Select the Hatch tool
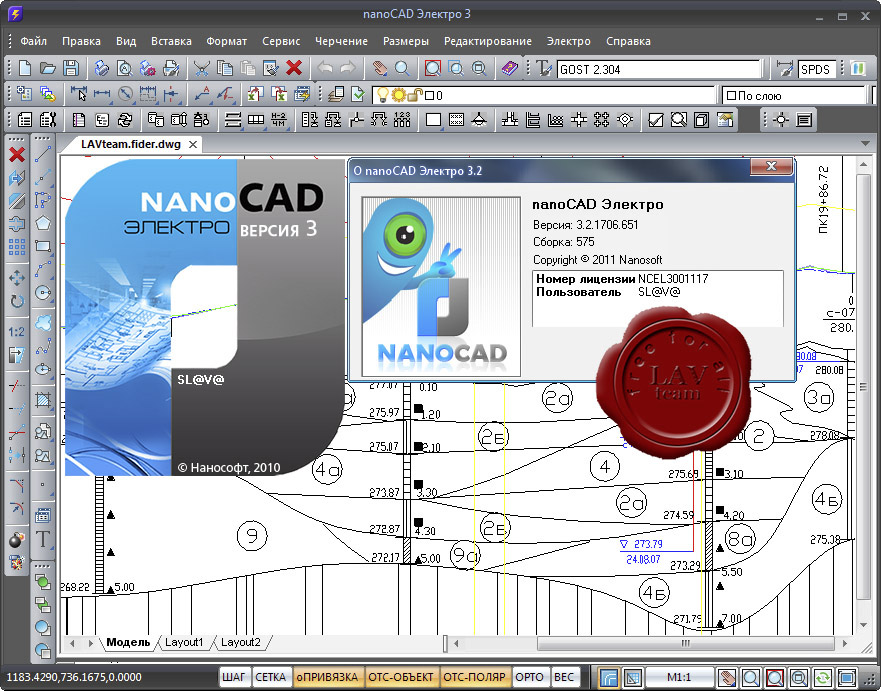The height and width of the screenshot is (691, 881). pyautogui.click(x=43, y=400)
